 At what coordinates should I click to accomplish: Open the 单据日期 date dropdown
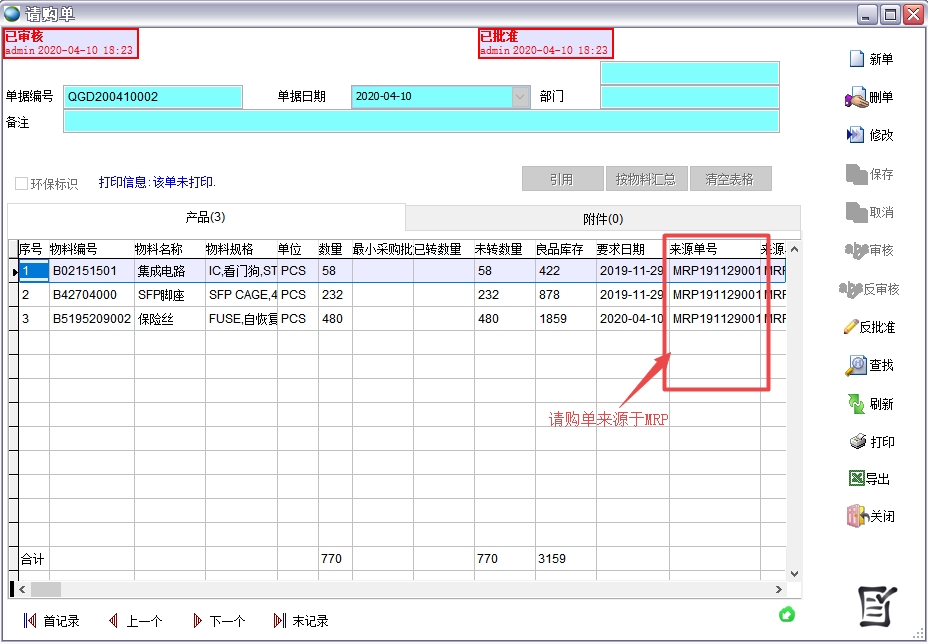(520, 97)
